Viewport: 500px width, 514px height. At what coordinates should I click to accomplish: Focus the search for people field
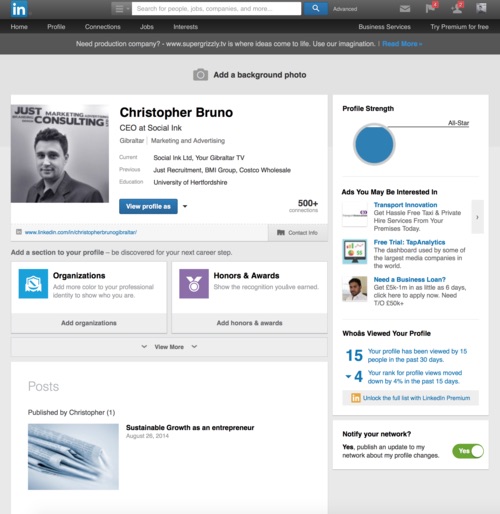pos(216,9)
